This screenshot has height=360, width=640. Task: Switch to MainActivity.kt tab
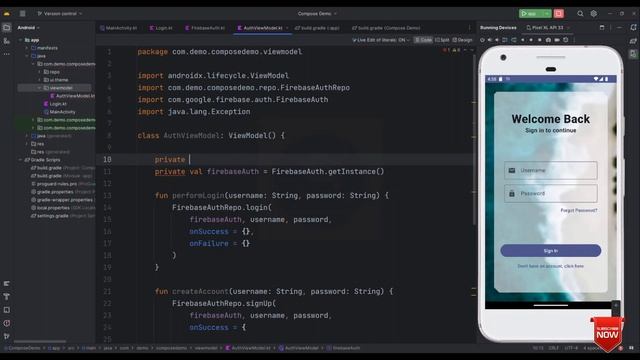119,28
